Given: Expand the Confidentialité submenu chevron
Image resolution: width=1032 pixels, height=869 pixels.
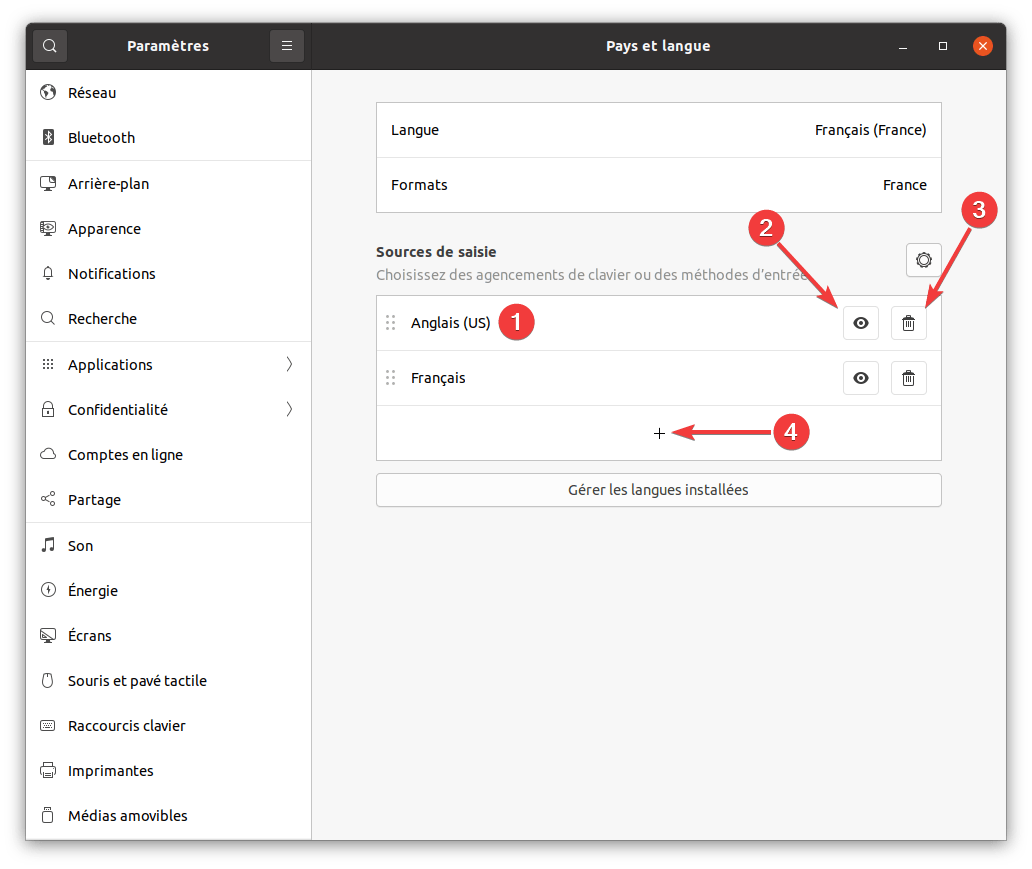Looking at the screenshot, I should 289,410.
